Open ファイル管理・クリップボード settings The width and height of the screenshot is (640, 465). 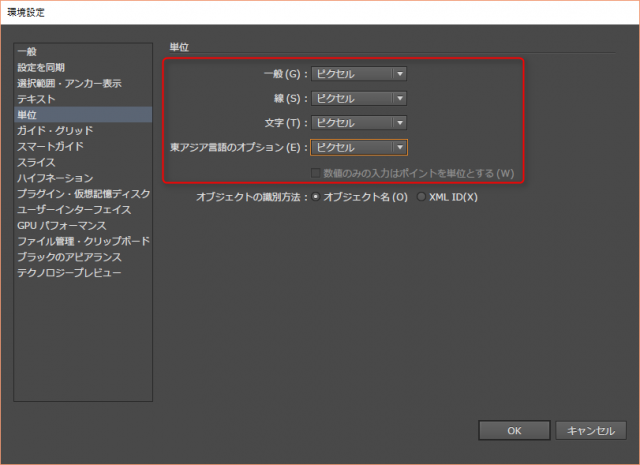pyautogui.click(x=83, y=242)
